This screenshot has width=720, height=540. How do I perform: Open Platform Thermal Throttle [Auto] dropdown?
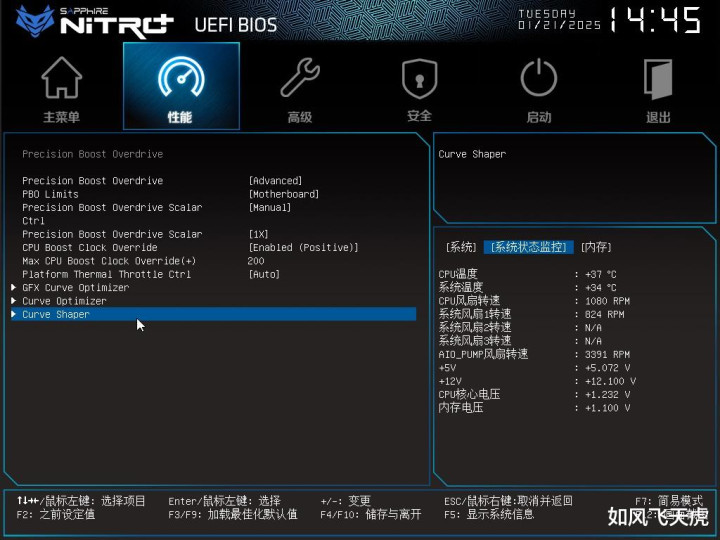click(x=264, y=274)
